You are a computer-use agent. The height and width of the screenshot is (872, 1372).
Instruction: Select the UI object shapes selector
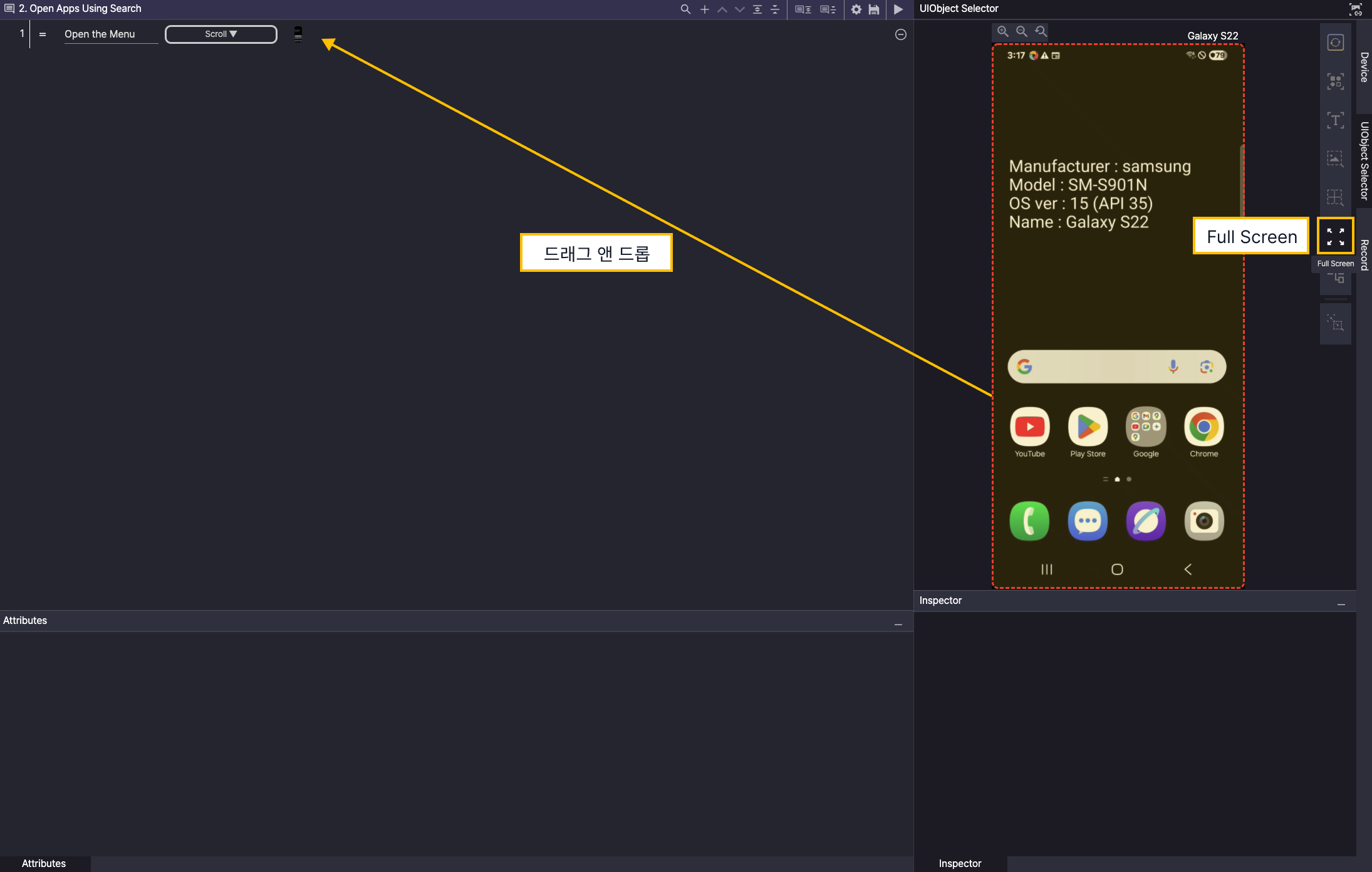pyautogui.click(x=1335, y=81)
